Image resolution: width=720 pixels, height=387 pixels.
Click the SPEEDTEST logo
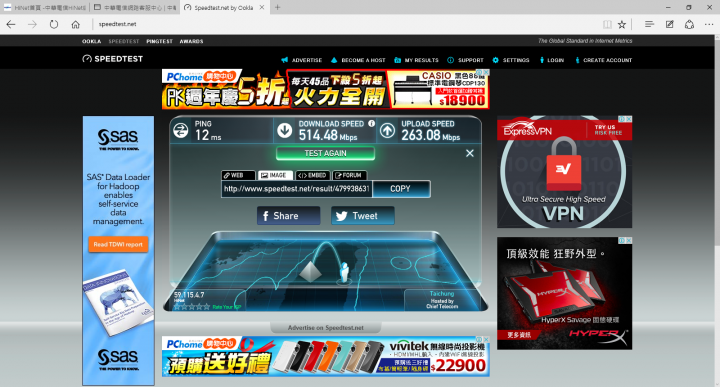(x=112, y=59)
